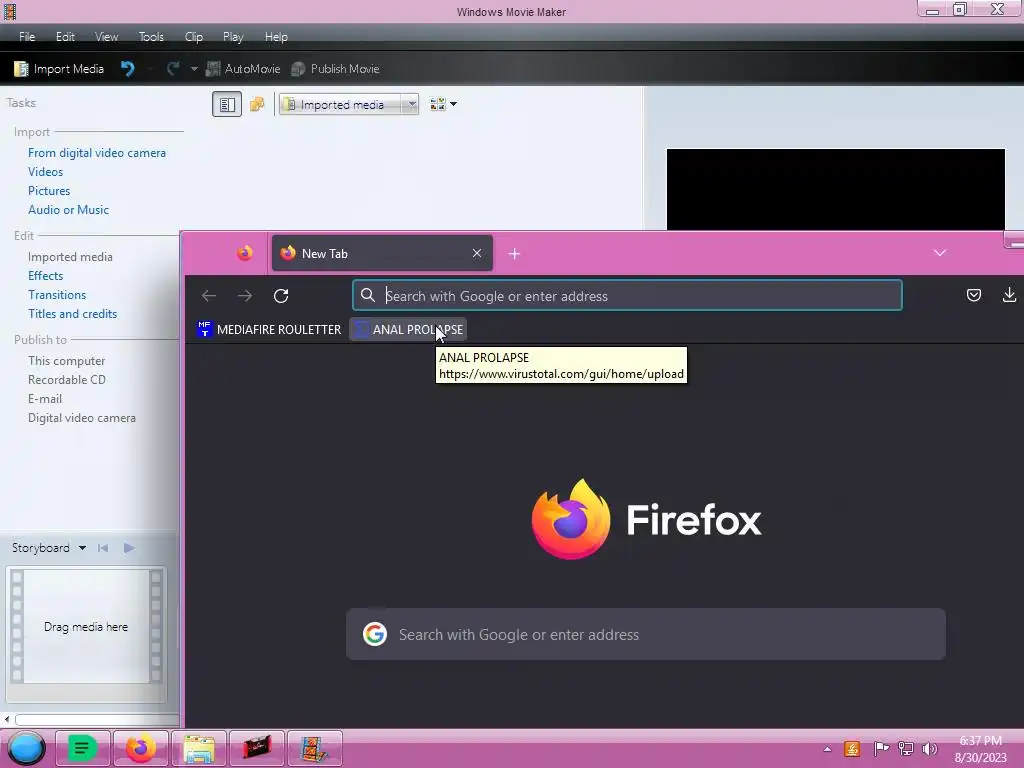Screen dimensions: 1024x768
Task: Click the Google search box on new tab page
Action: pos(645,634)
